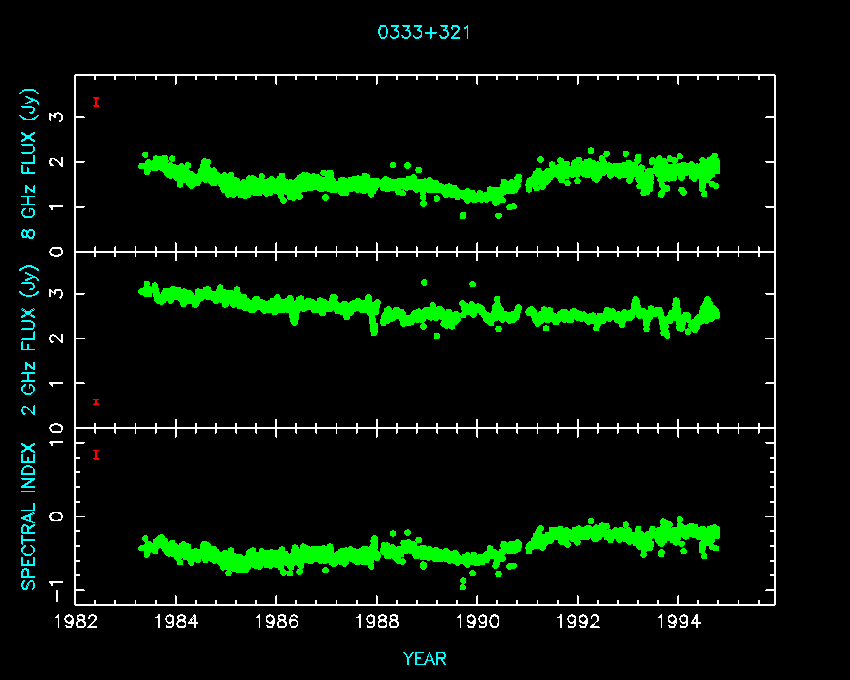Click the "1" tick on 8 GHz axis

click(x=59, y=207)
